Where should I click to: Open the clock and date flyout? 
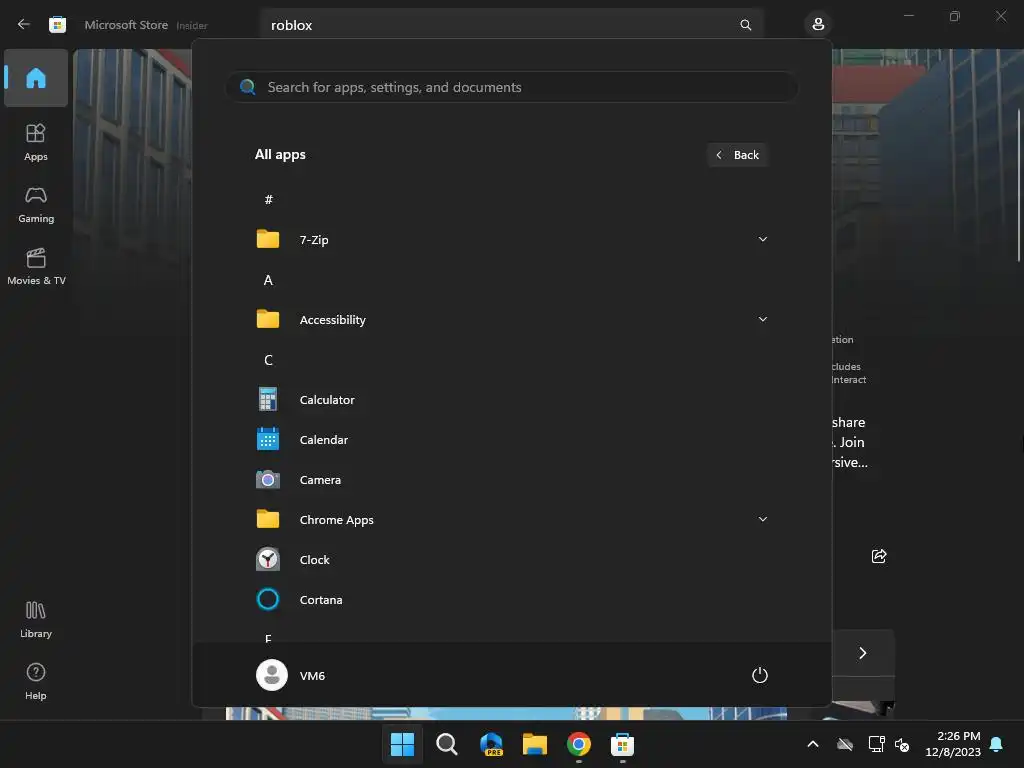click(x=953, y=744)
